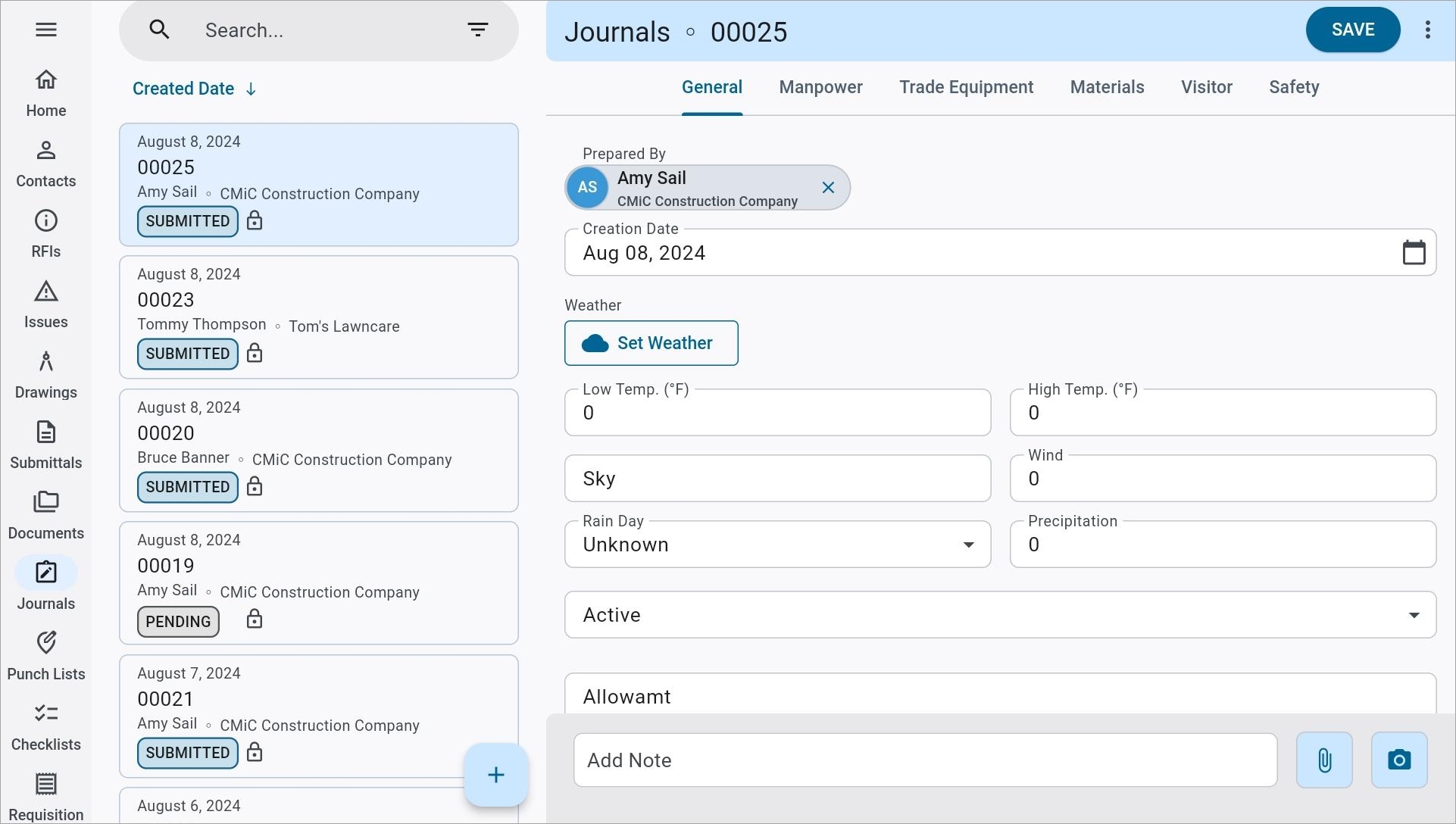The height and width of the screenshot is (824, 1456).
Task: Select journal 00023 by Tommy Thompson
Action: [318, 317]
